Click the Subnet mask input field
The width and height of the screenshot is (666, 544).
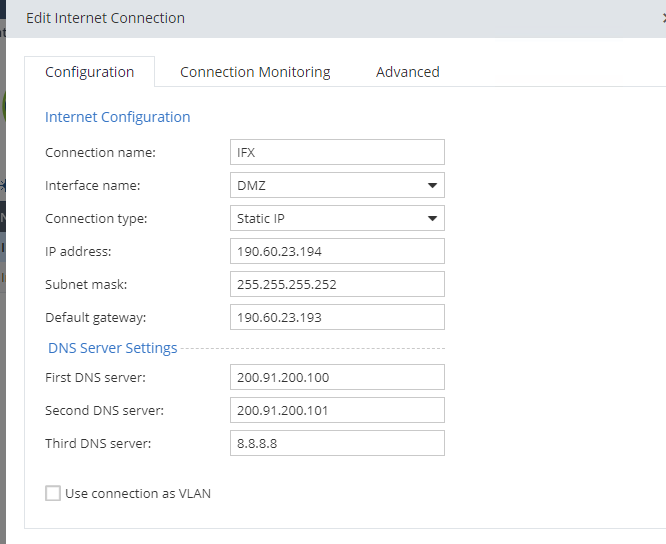click(x=337, y=284)
